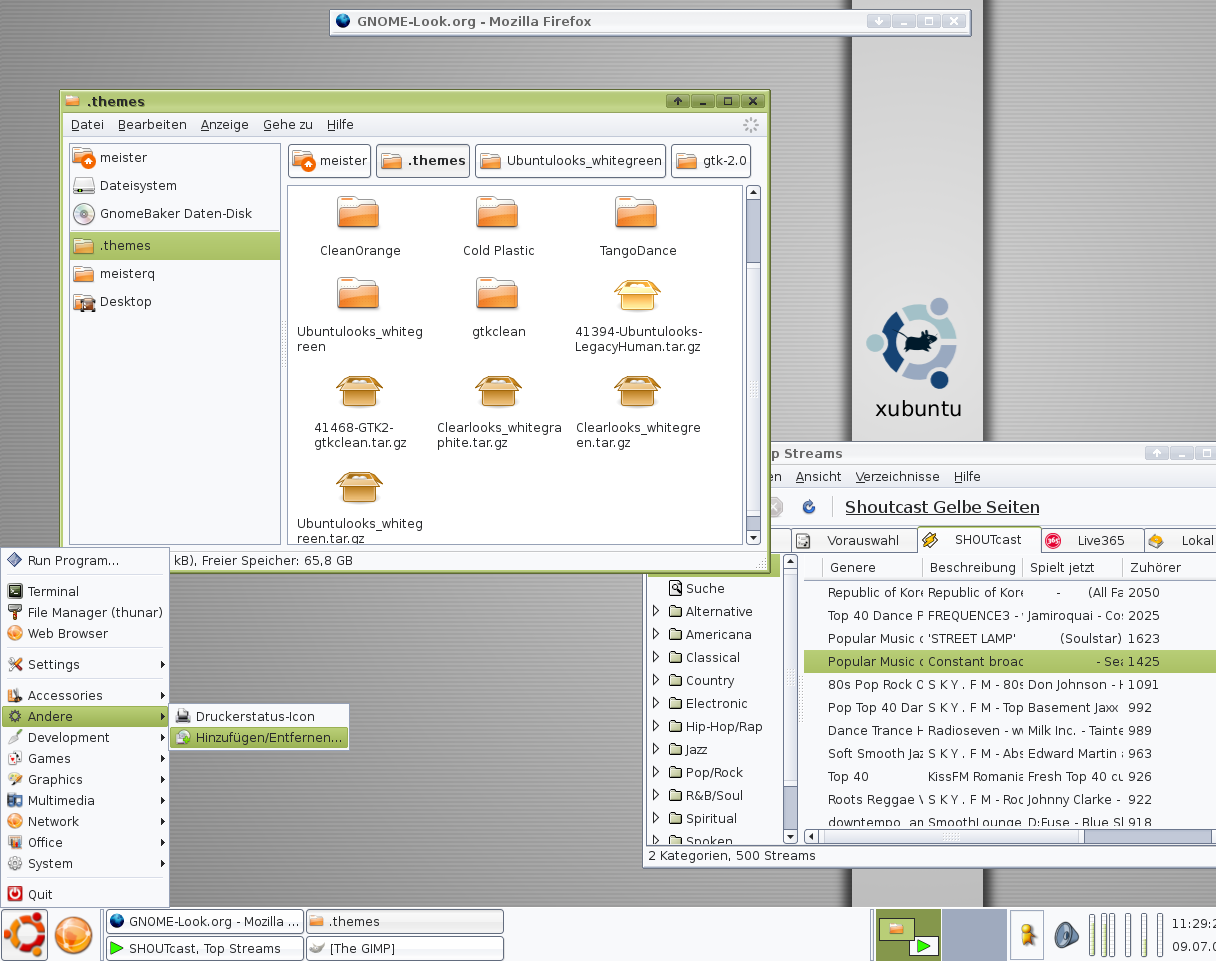This screenshot has width=1216, height=961.
Task: Open the Gehe zu menu in Thunar
Action: pyautogui.click(x=288, y=125)
